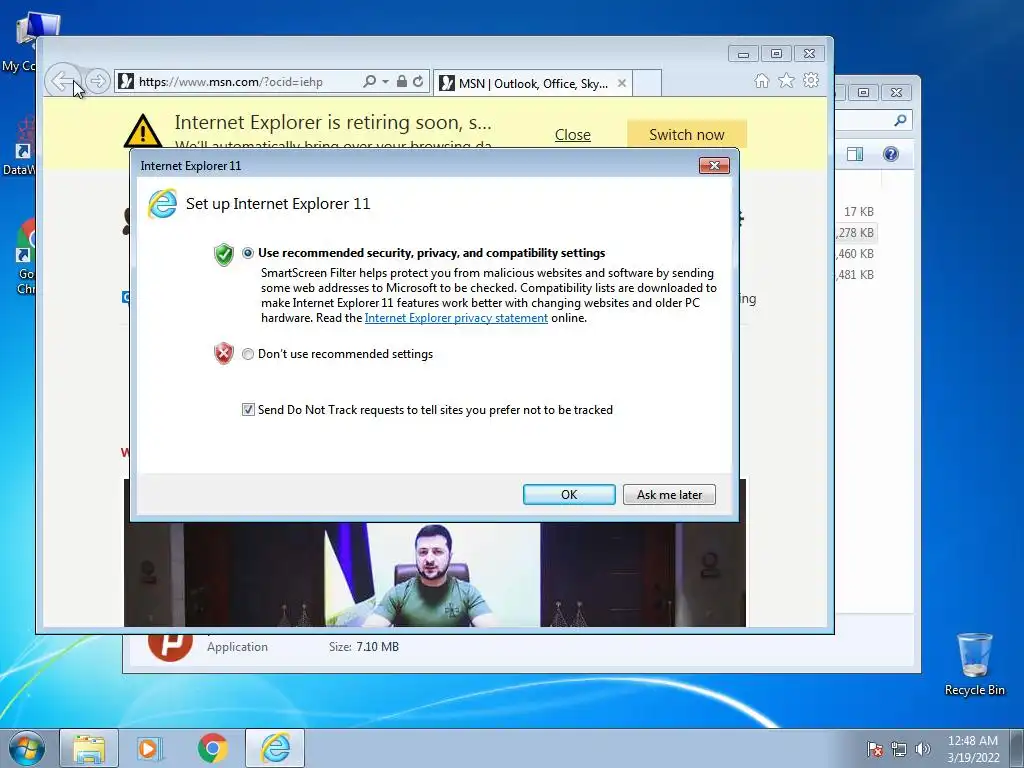Close the Internet Explorer 11 setup dialog
Screen dimensions: 1024x768
714,166
